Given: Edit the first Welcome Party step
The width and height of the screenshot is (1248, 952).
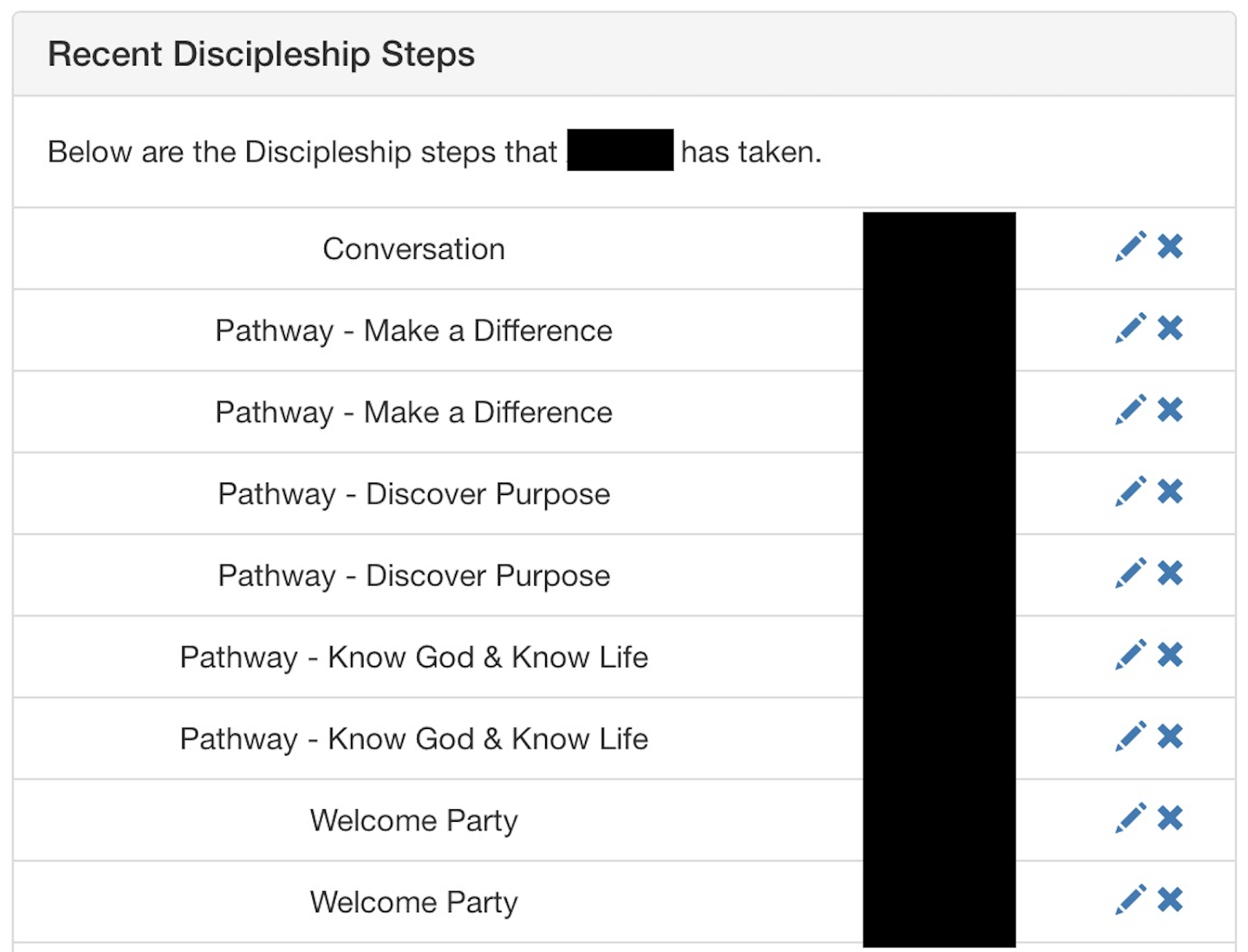Looking at the screenshot, I should pos(1130,818).
